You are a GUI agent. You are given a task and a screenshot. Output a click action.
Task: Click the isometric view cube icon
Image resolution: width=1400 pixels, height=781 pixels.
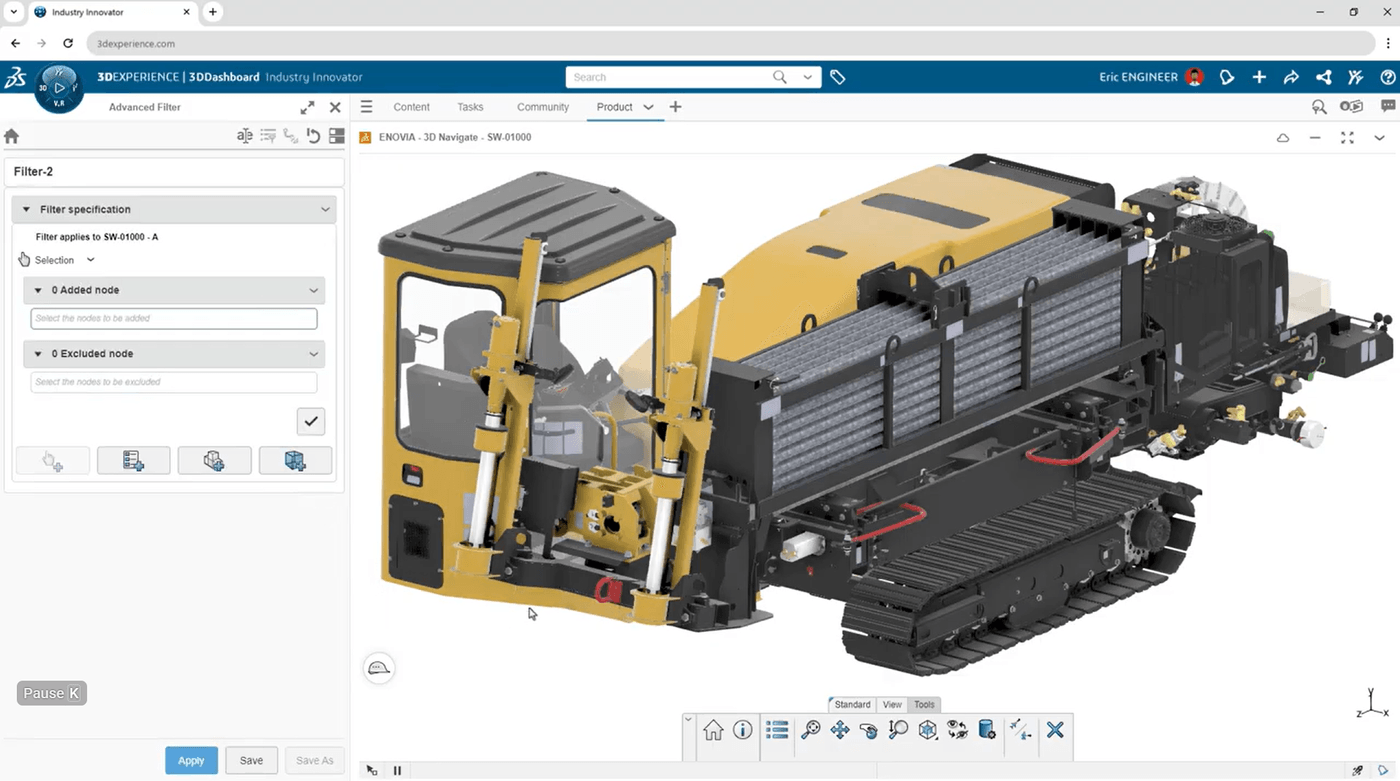point(928,731)
